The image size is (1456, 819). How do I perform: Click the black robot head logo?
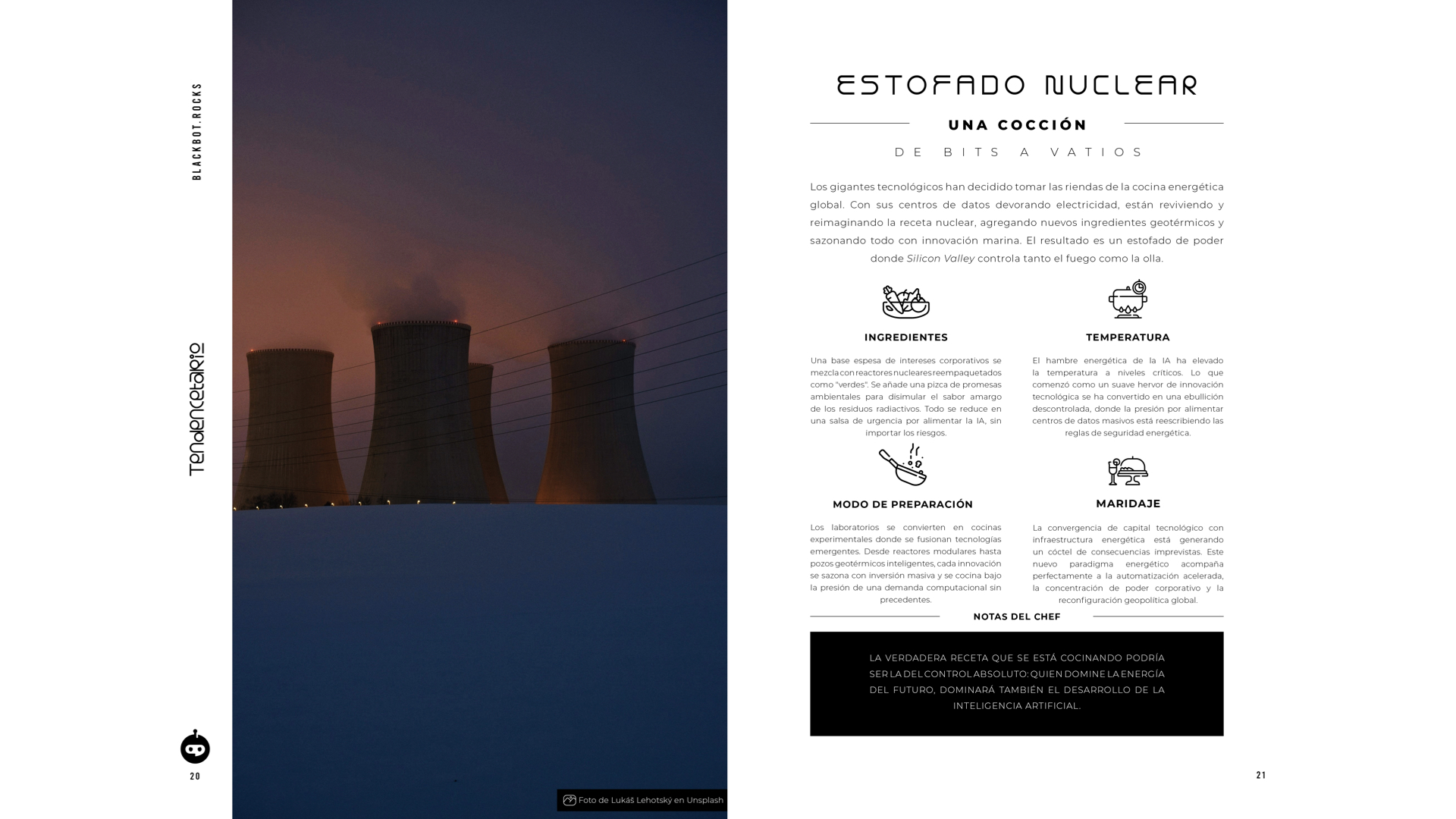195,748
